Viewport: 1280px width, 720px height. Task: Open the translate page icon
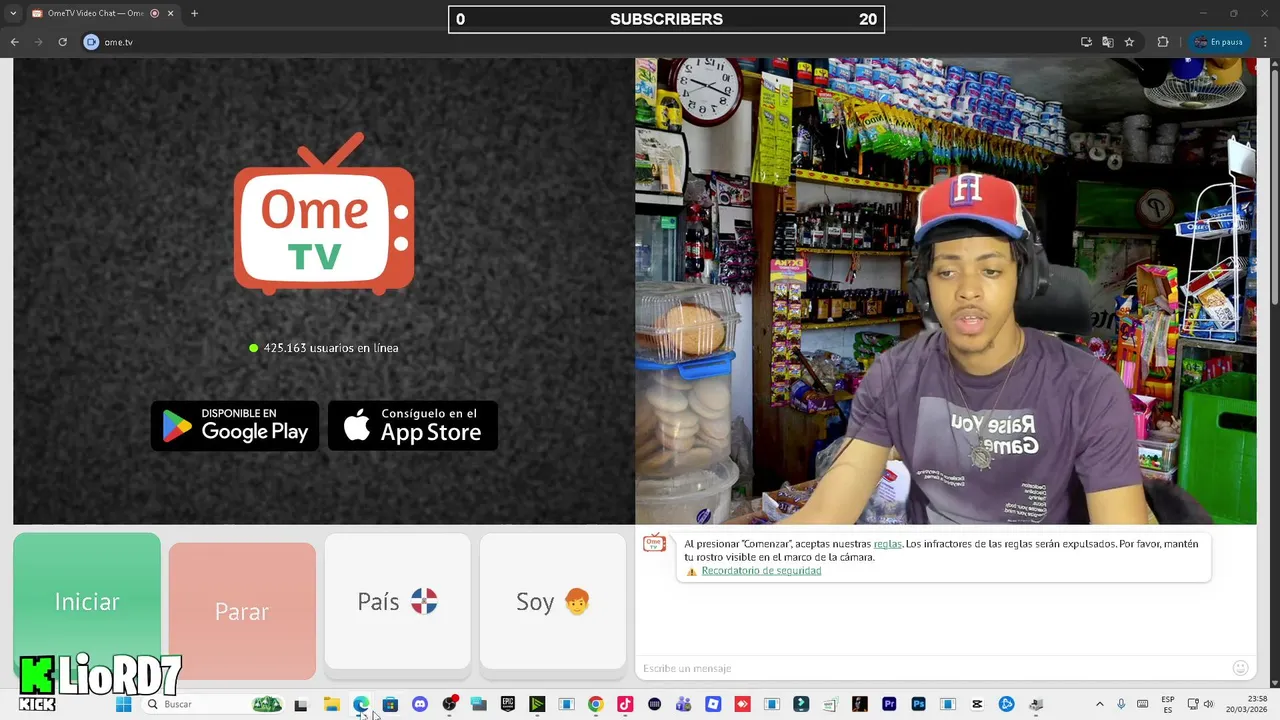point(1107,42)
